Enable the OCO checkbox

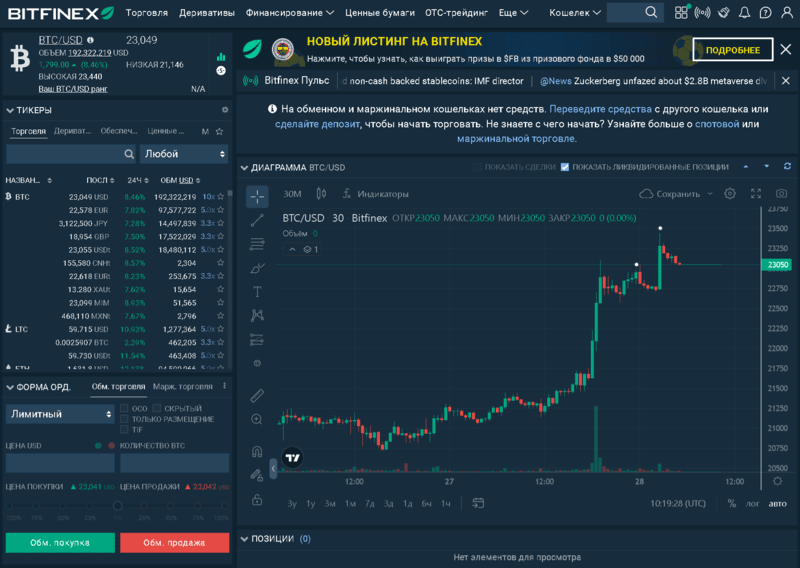(124, 408)
